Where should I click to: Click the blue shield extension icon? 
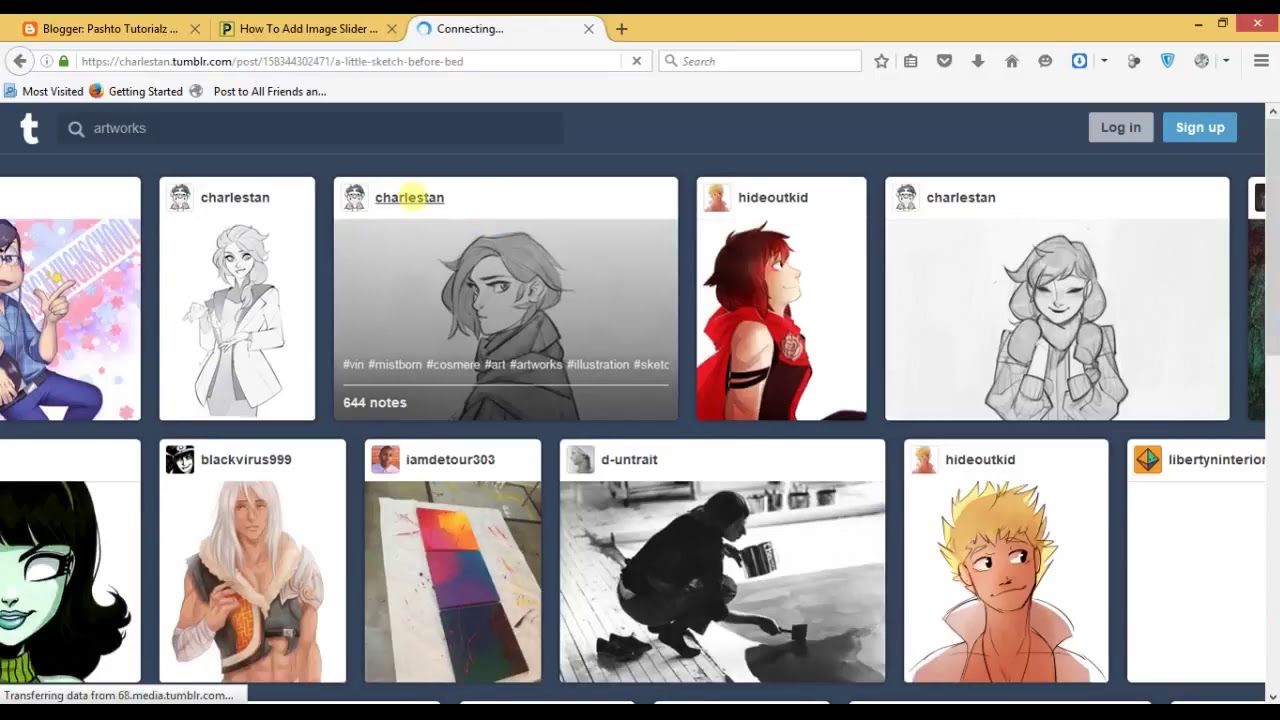[1167, 61]
